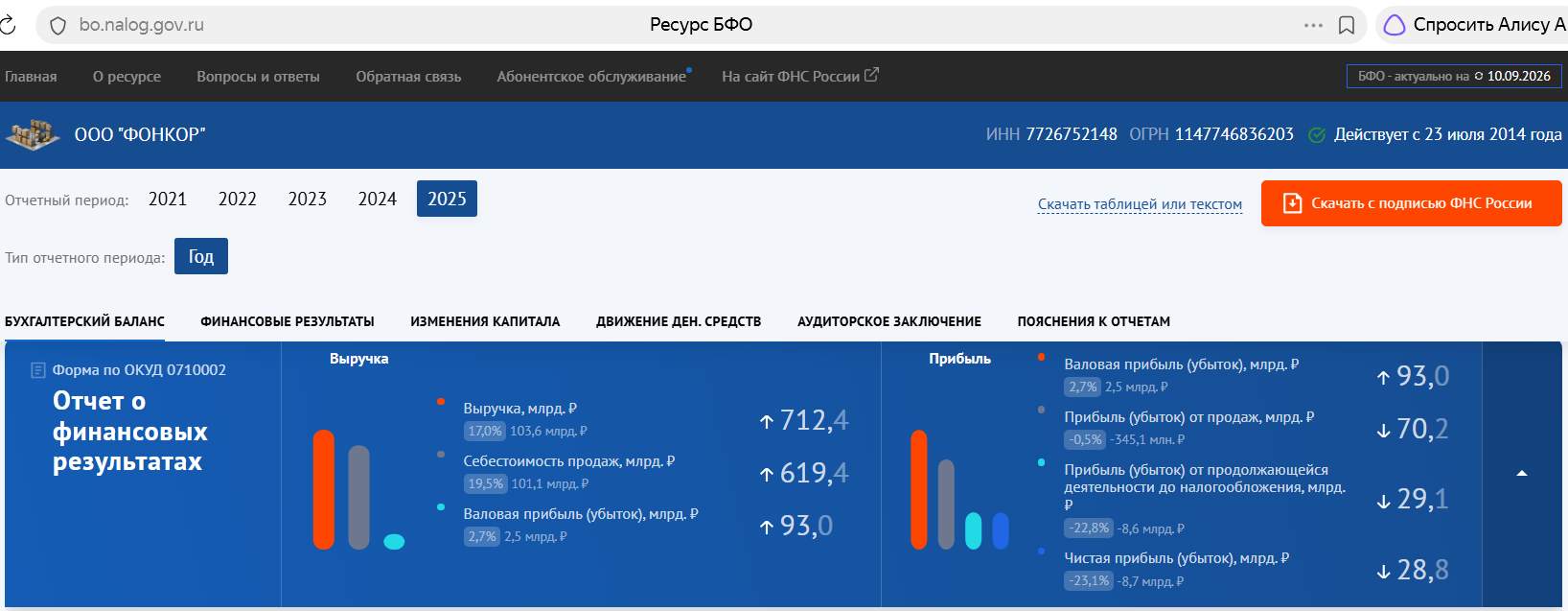Click the external link icon after ФНС России
This screenshot has height=611, width=1568.
[x=871, y=75]
